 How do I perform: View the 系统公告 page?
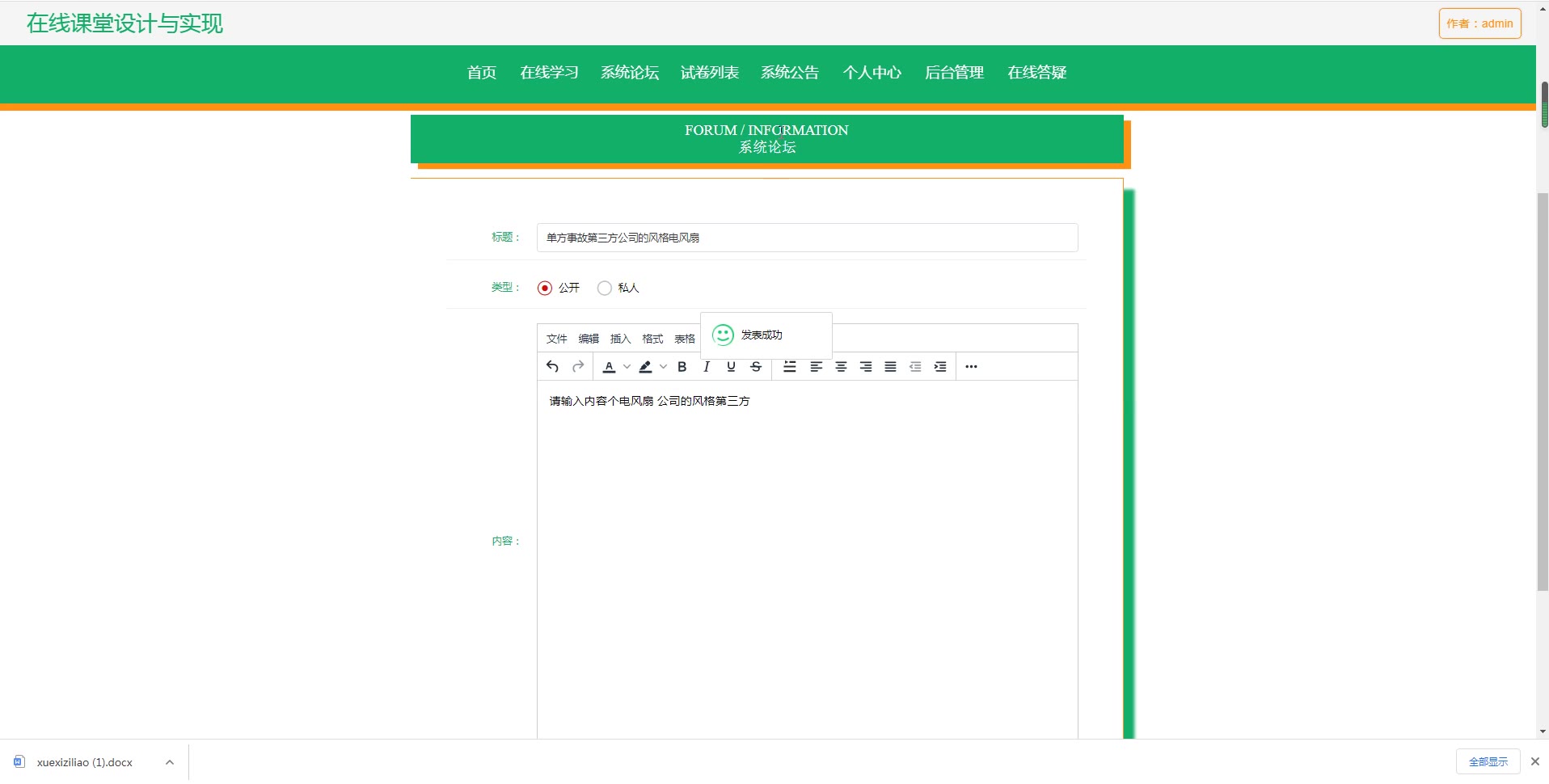coord(790,73)
